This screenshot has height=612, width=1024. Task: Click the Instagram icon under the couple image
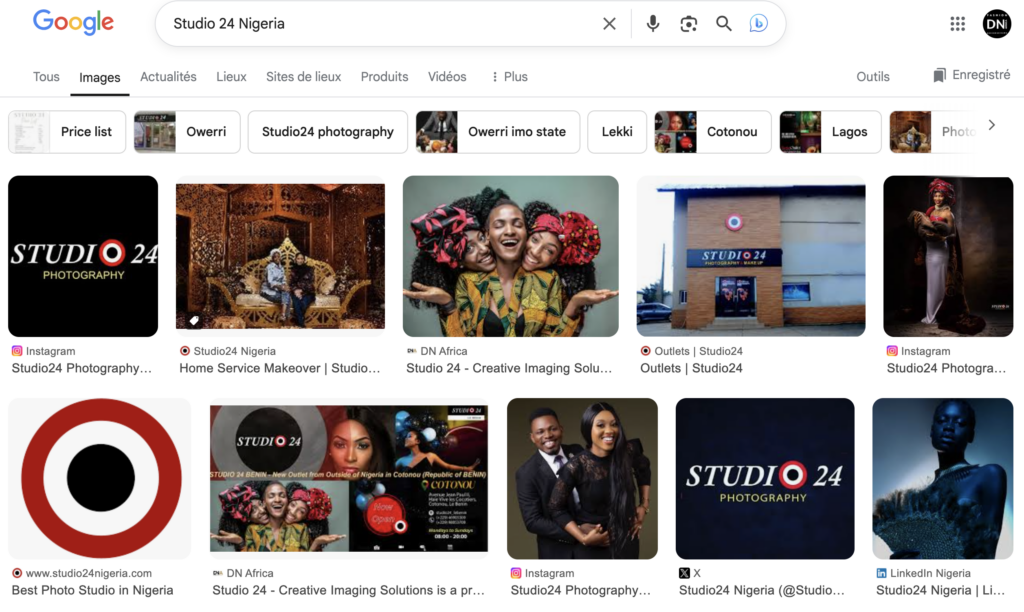coord(516,573)
